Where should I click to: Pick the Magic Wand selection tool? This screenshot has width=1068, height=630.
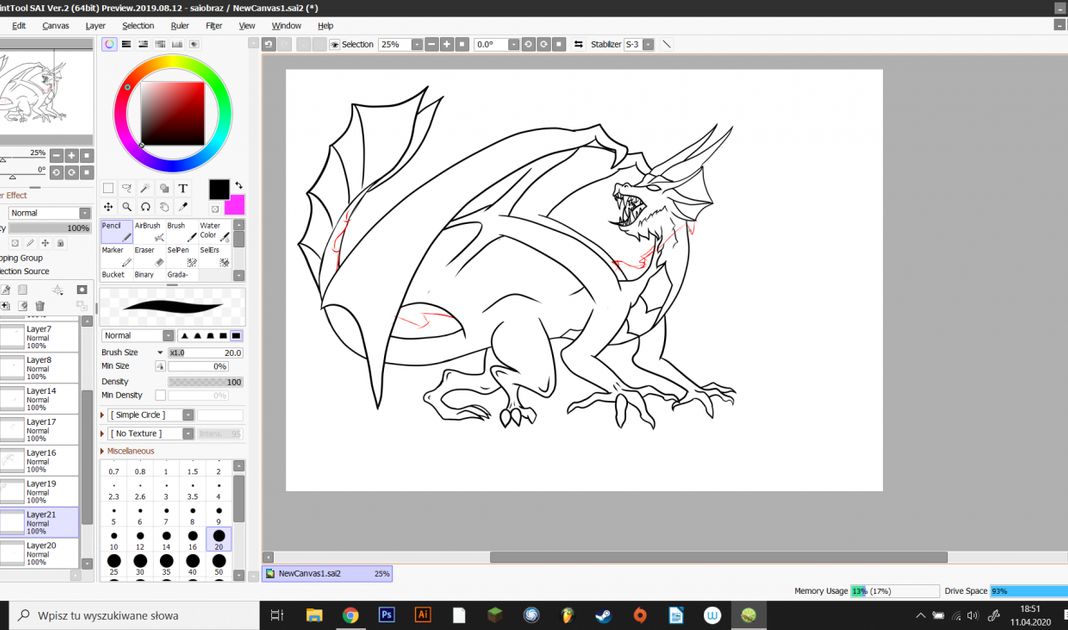tap(146, 188)
